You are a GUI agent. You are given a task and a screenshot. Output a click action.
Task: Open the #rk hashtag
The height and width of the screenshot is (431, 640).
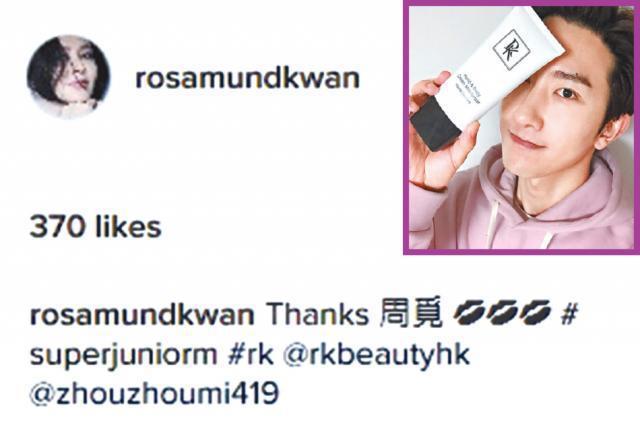coord(251,355)
